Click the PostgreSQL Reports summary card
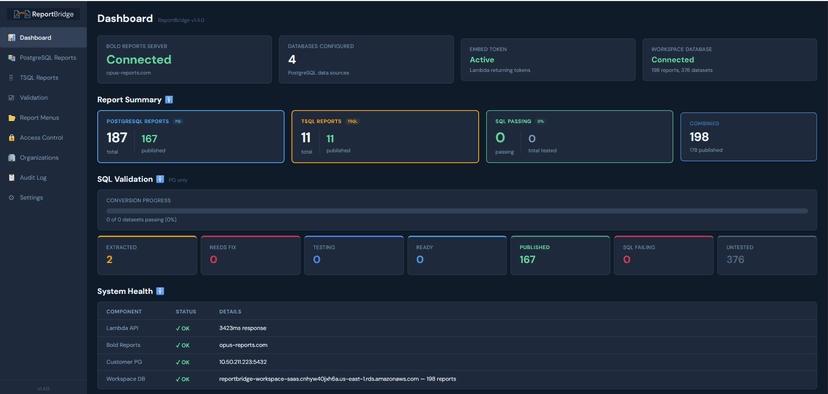The height and width of the screenshot is (394, 828). (x=191, y=137)
